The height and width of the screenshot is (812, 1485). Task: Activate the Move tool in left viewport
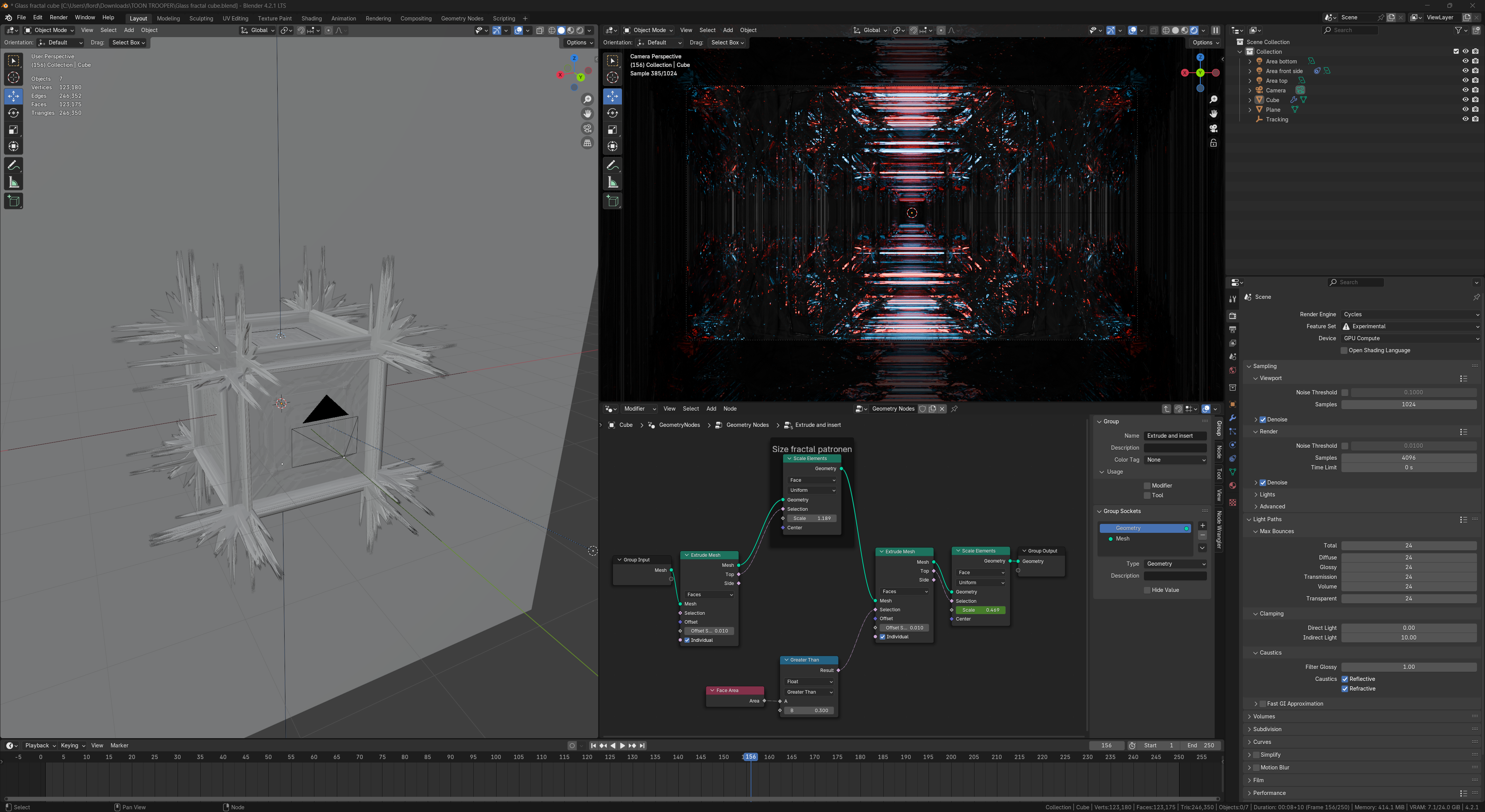point(13,96)
